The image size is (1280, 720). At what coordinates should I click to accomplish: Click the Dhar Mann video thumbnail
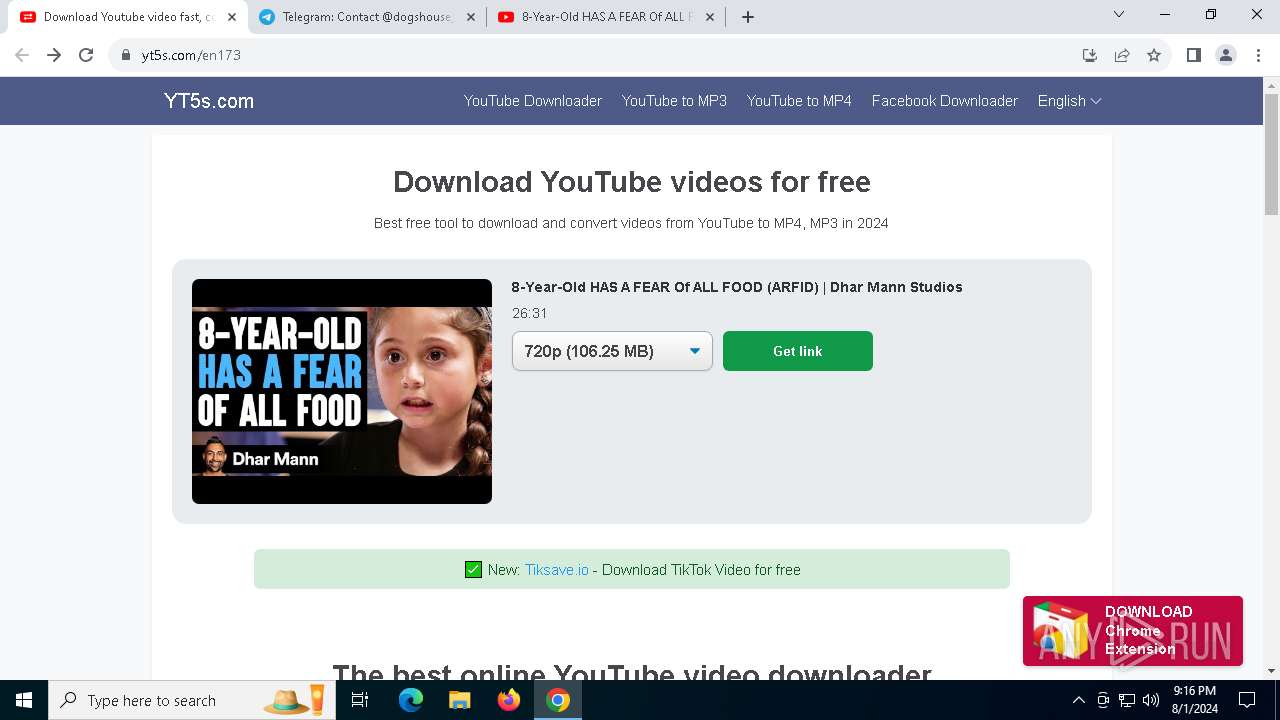(x=342, y=391)
